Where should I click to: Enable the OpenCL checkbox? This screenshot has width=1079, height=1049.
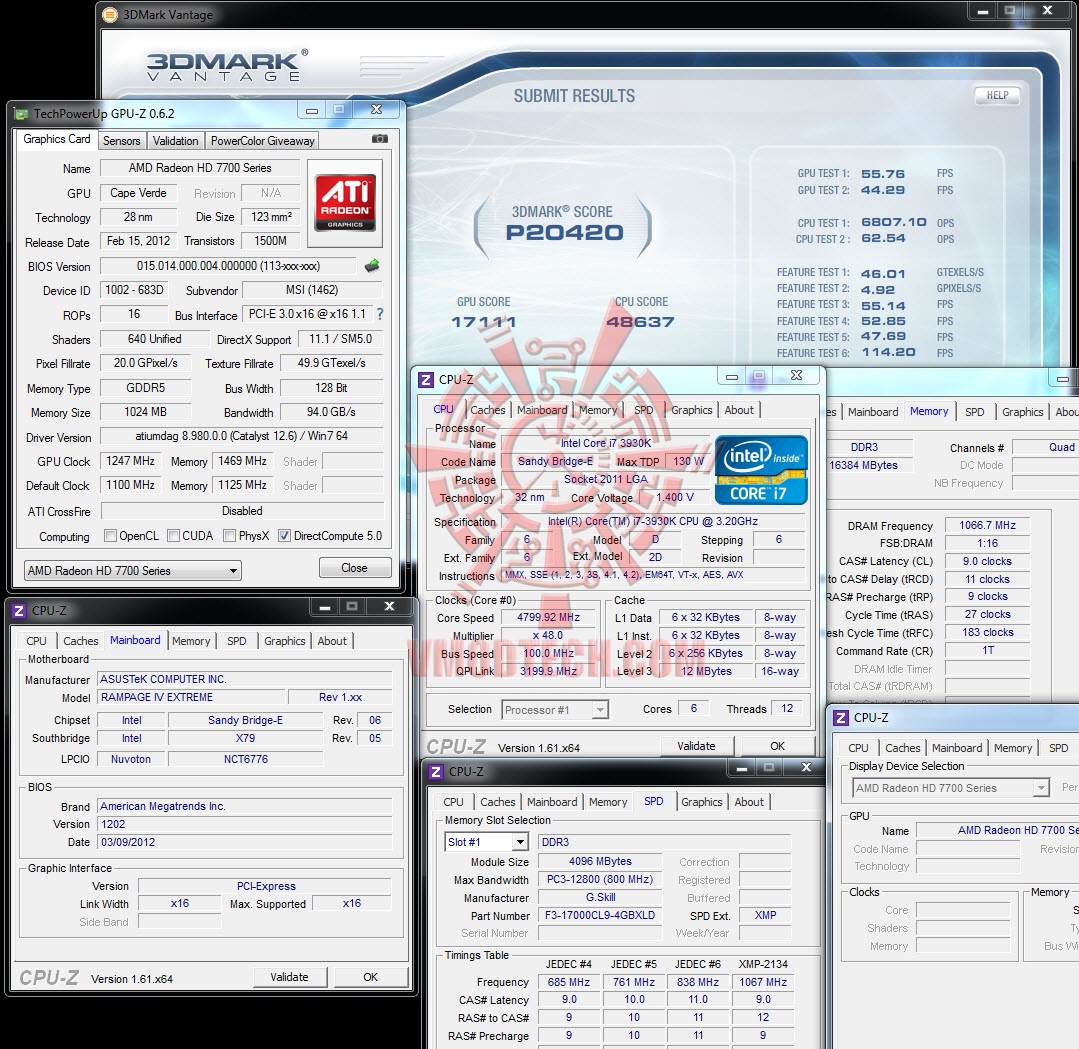tap(110, 536)
